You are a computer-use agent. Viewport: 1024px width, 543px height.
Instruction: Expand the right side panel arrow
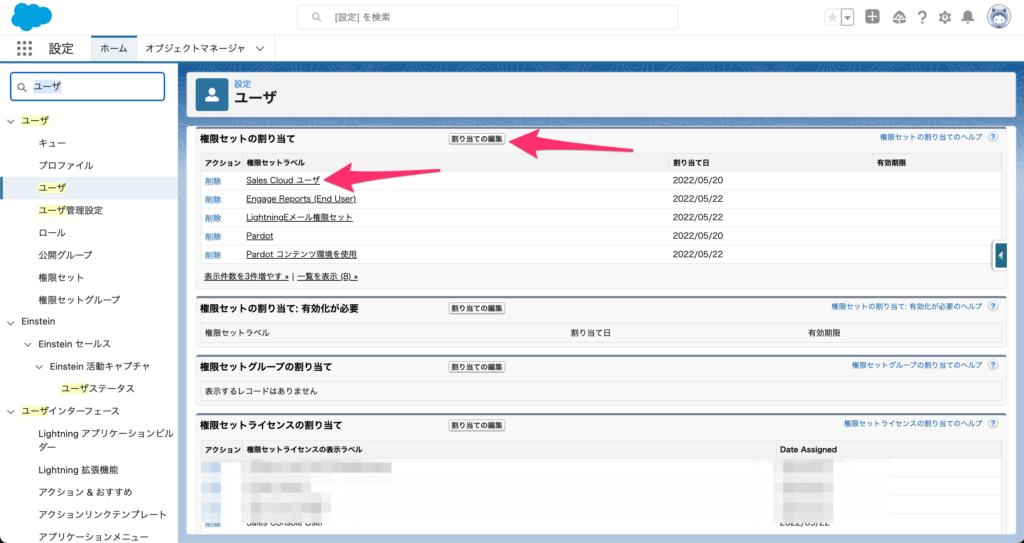click(x=1000, y=255)
